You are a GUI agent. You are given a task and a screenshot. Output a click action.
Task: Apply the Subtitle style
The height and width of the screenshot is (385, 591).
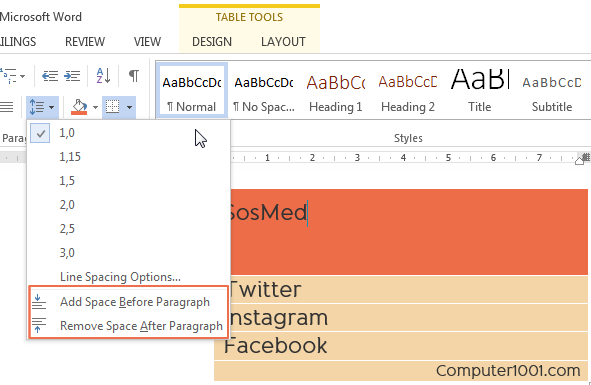[552, 90]
